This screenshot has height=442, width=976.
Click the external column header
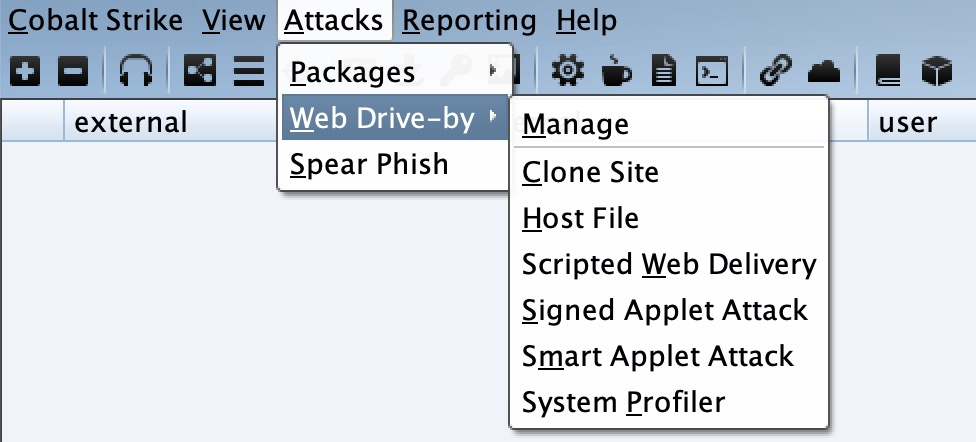(132, 122)
